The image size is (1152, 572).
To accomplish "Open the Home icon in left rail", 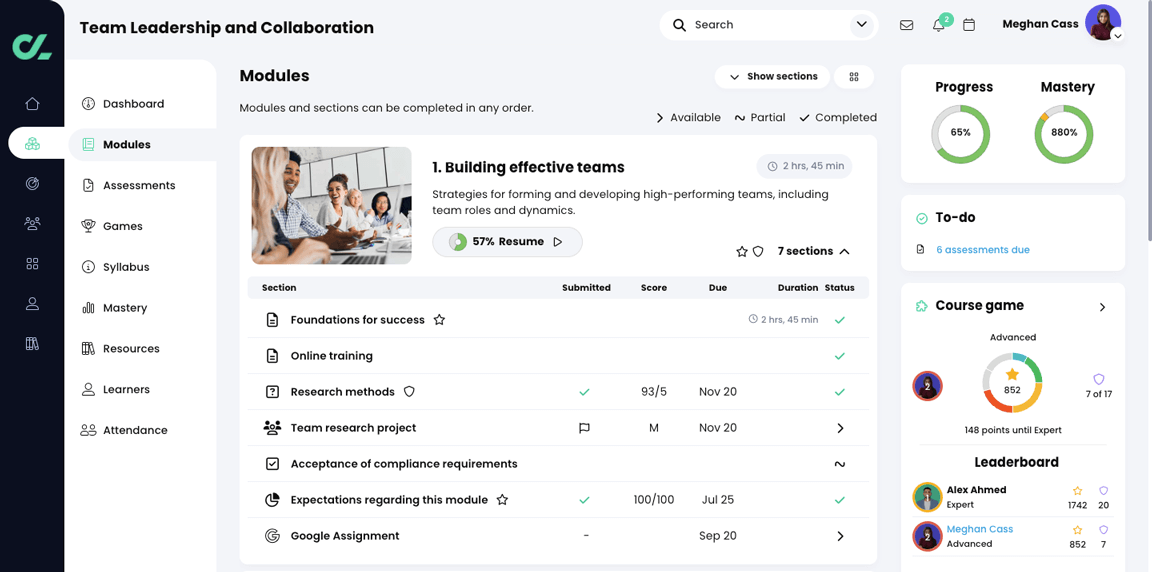I will [x=32, y=104].
